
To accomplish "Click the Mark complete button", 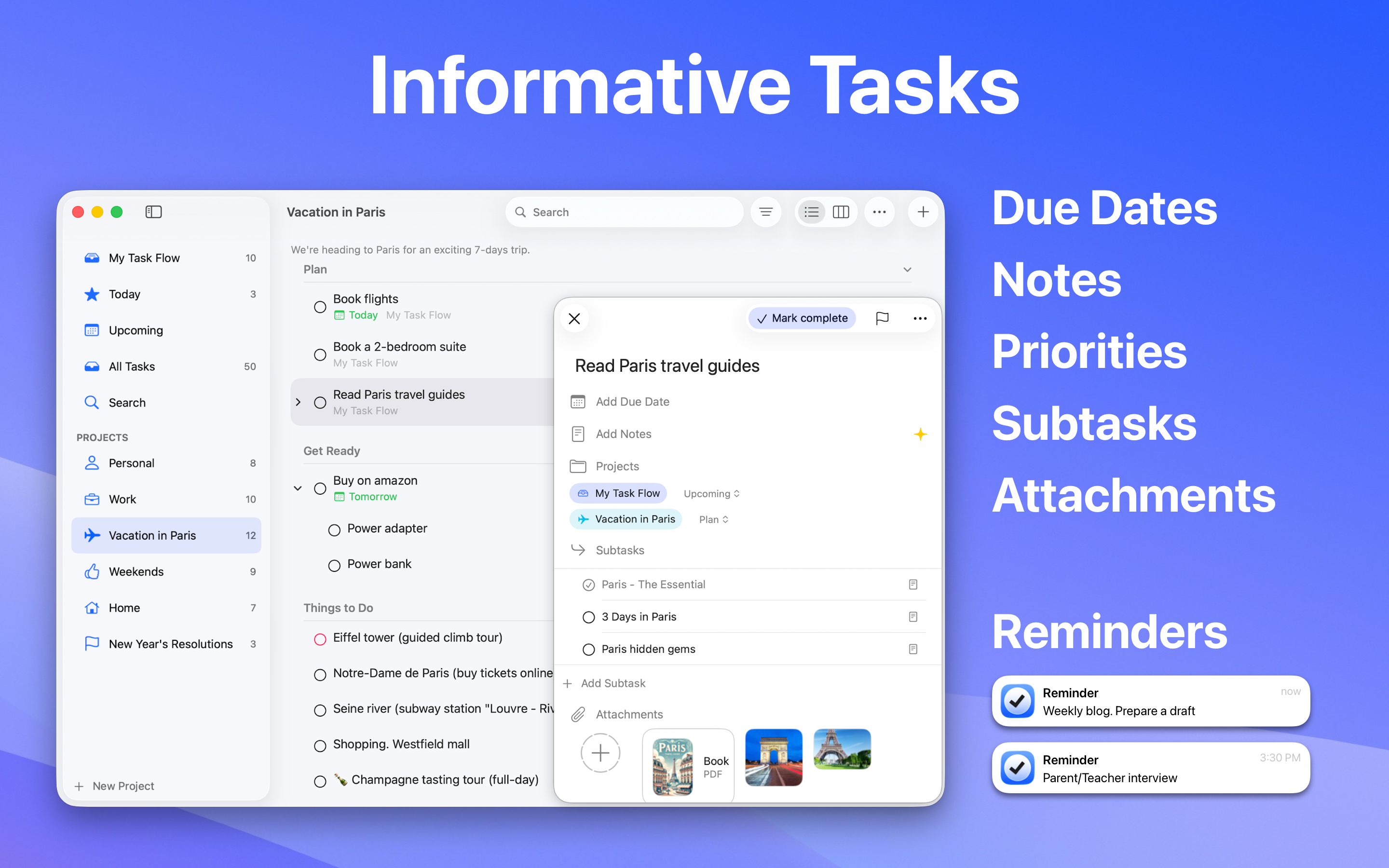I will coord(802,318).
